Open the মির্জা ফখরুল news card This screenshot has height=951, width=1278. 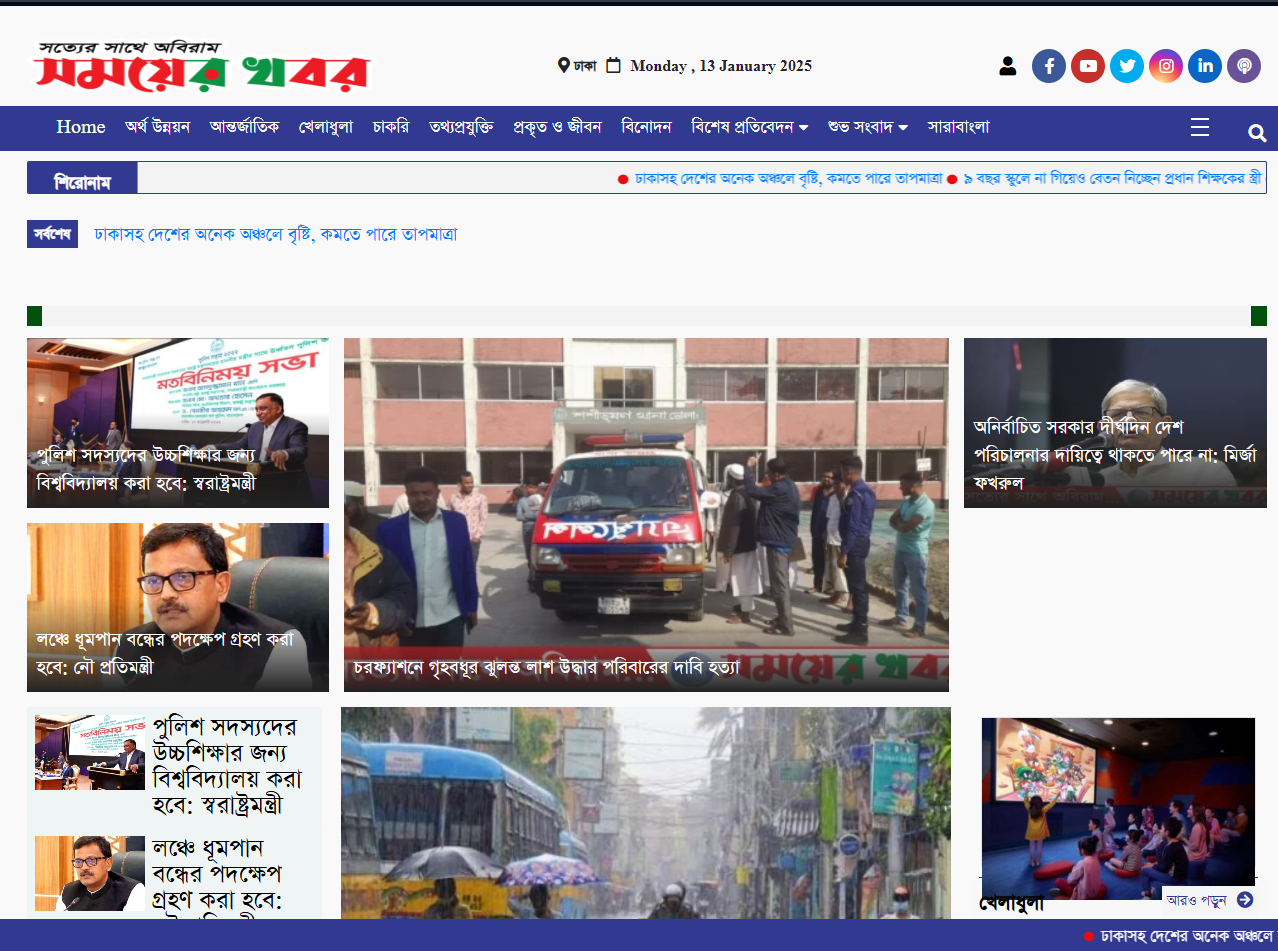click(1115, 423)
